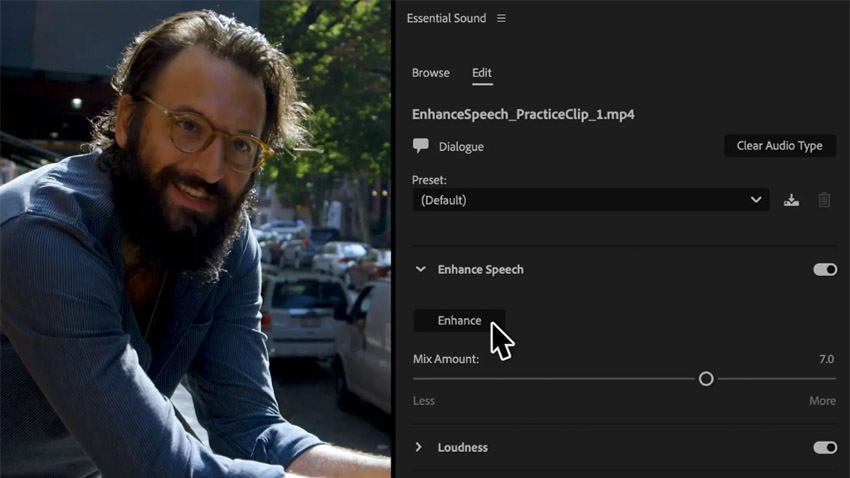Expand the Loudness section chevron

click(418, 447)
